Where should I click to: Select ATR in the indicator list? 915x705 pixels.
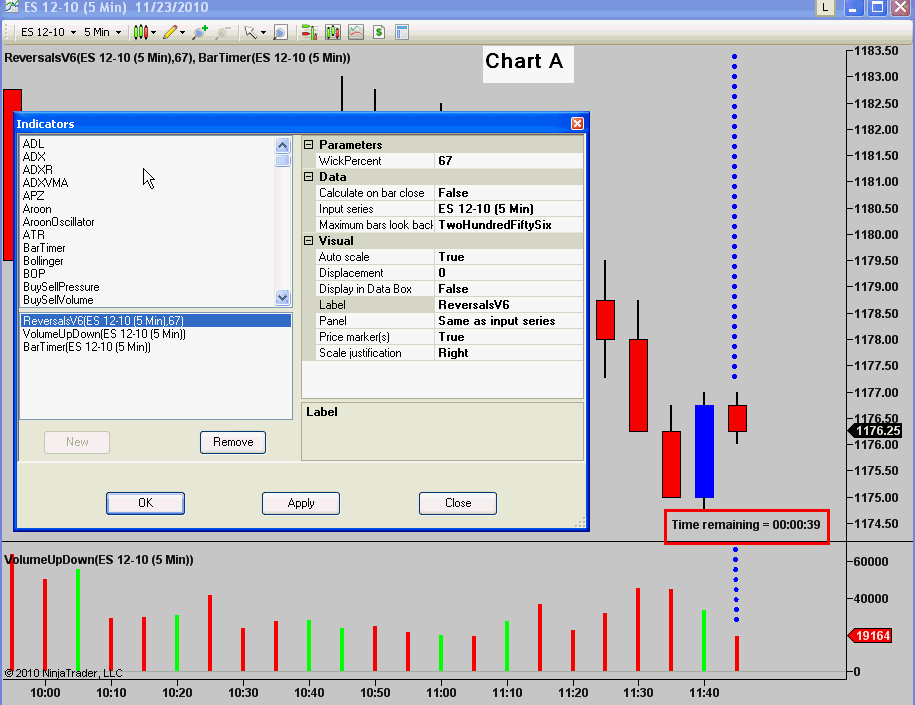pyautogui.click(x=33, y=235)
